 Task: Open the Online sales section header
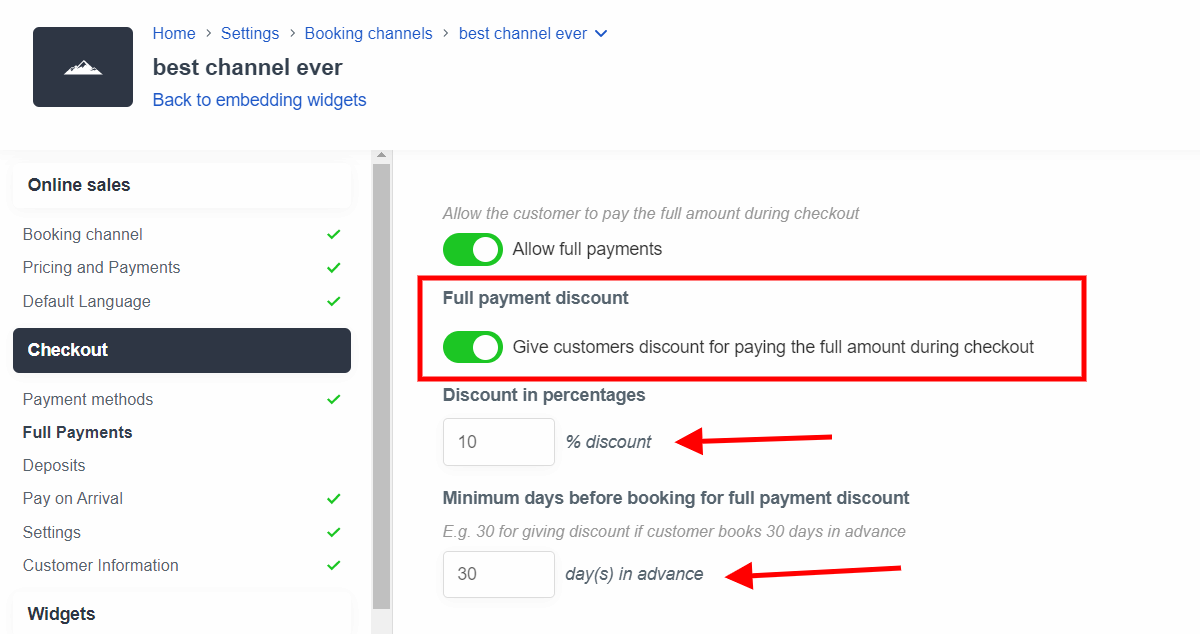[182, 185]
